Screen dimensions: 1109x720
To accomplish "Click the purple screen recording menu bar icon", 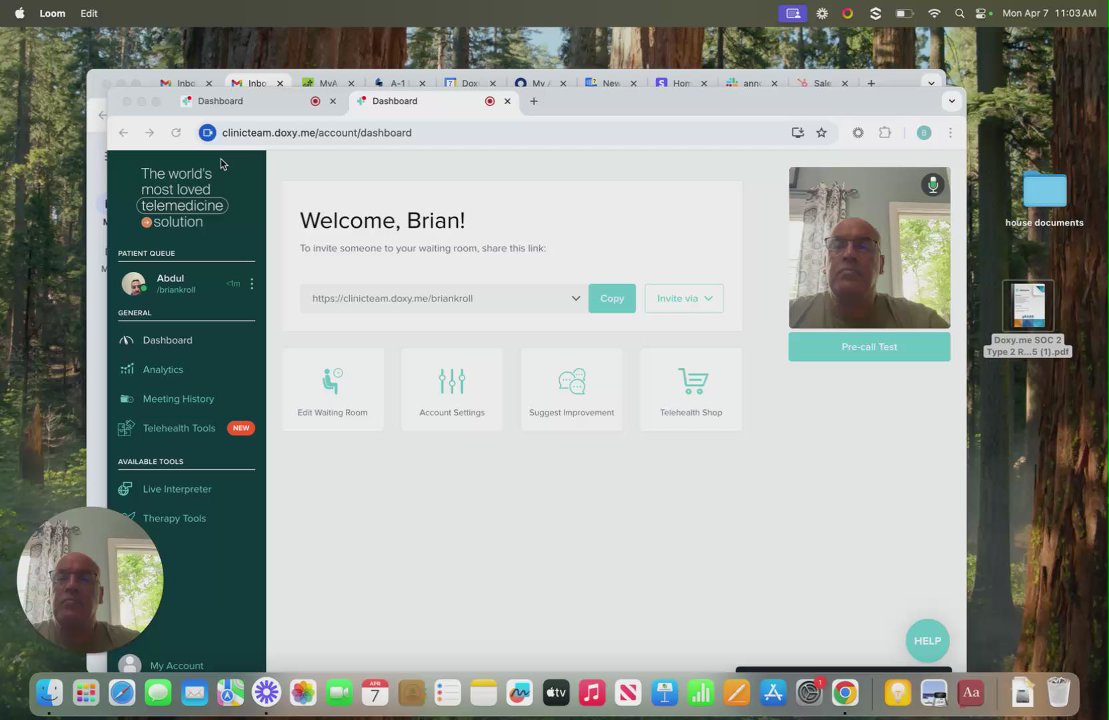I will click(792, 13).
